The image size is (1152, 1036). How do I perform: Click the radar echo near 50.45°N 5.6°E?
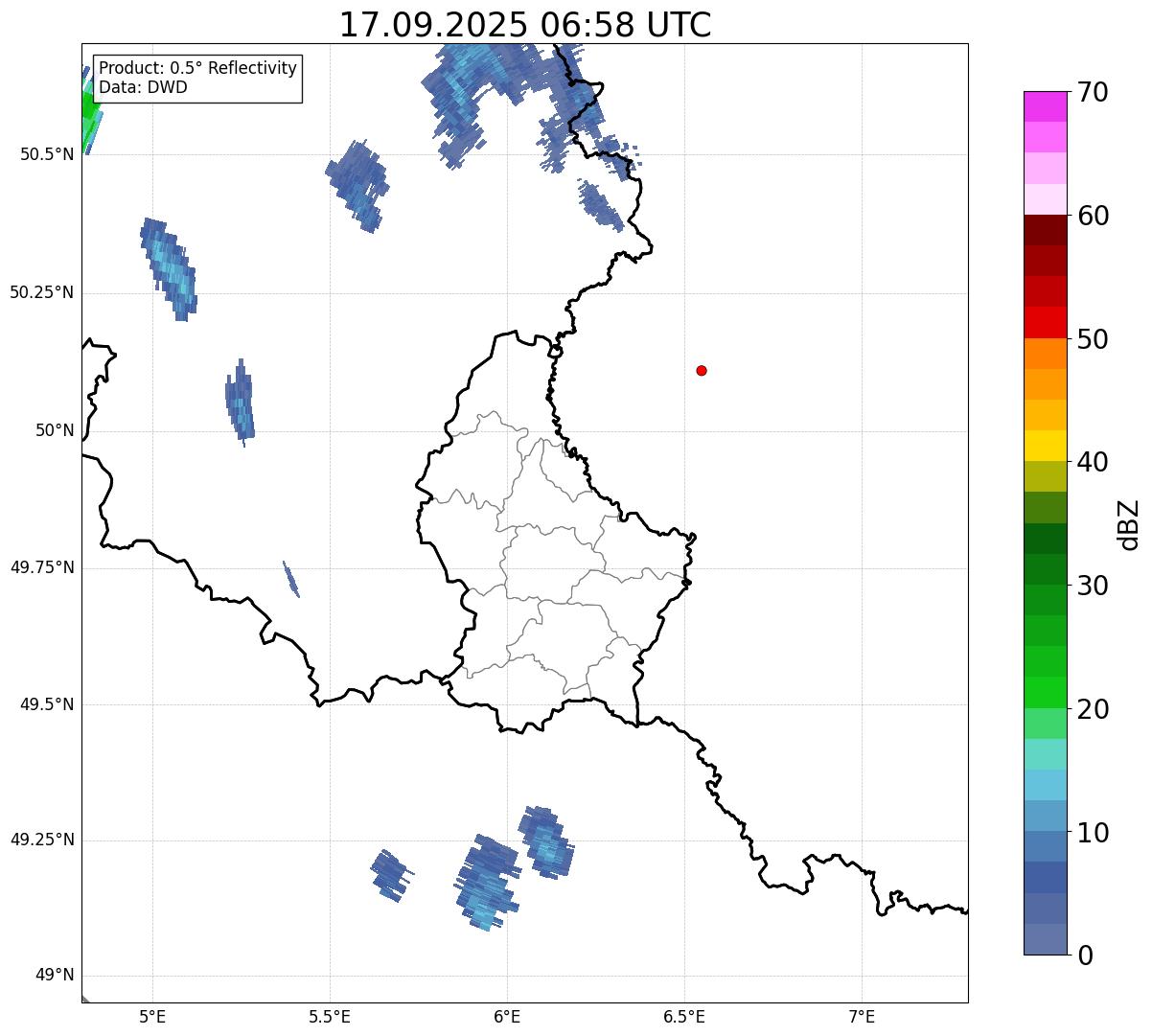tap(357, 185)
